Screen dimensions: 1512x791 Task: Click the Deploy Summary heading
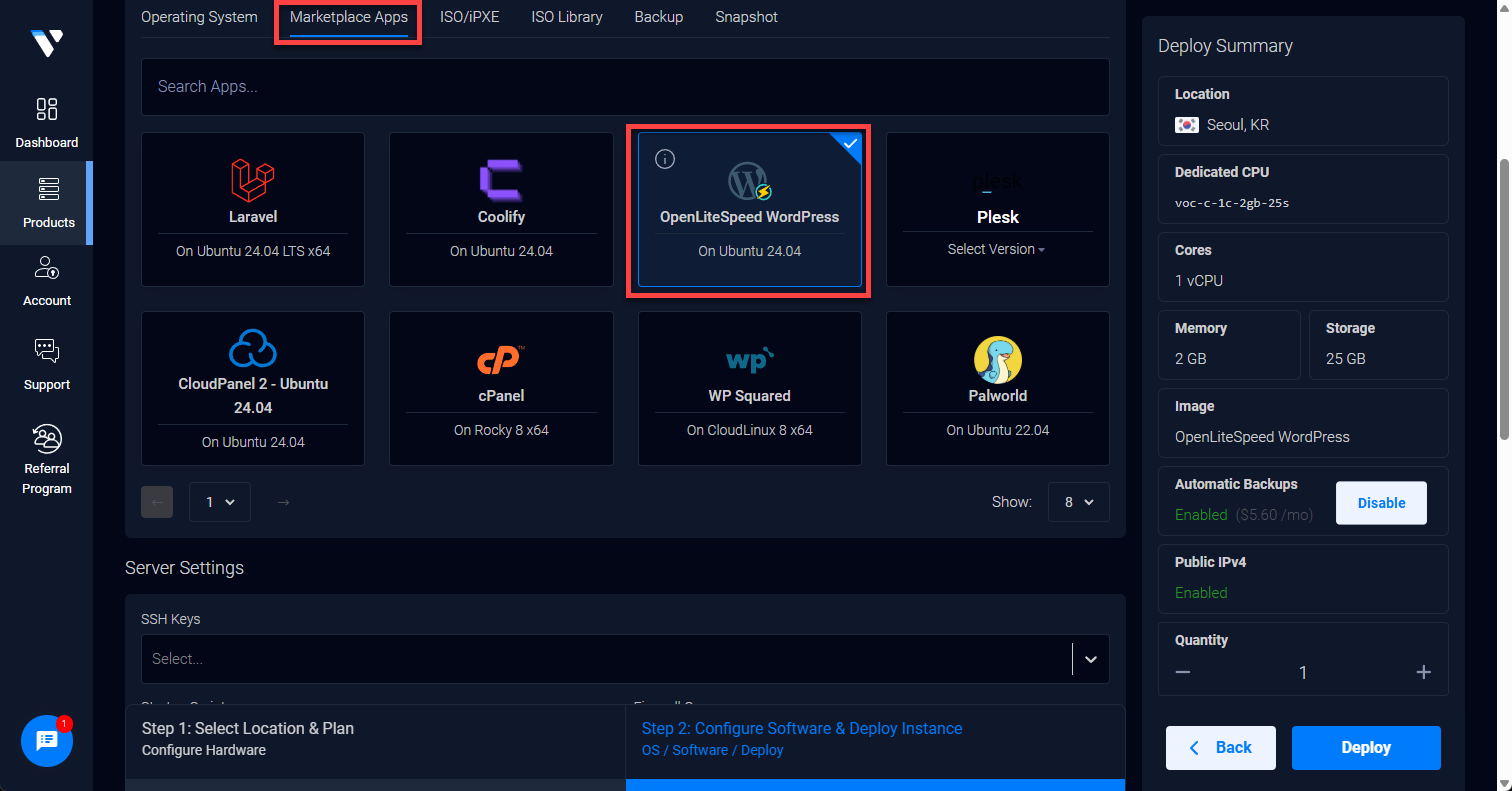click(x=1225, y=46)
